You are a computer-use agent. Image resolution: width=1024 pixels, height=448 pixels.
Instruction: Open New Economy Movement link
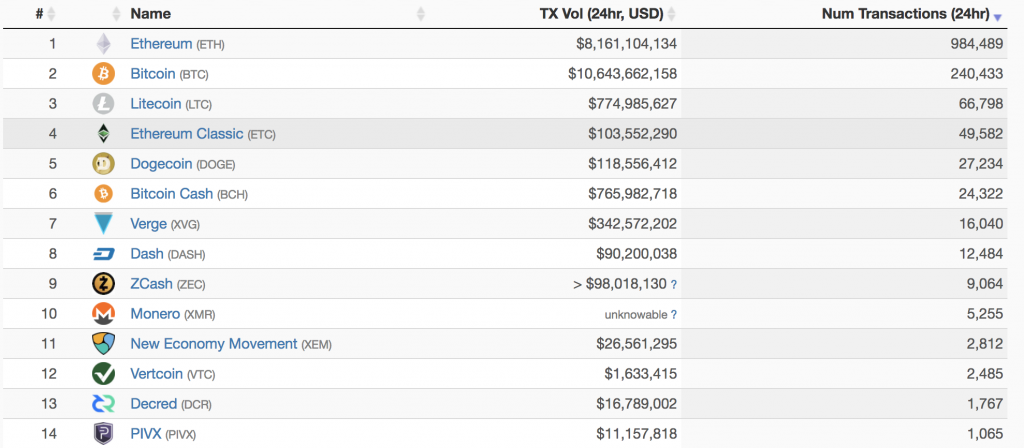coord(214,344)
